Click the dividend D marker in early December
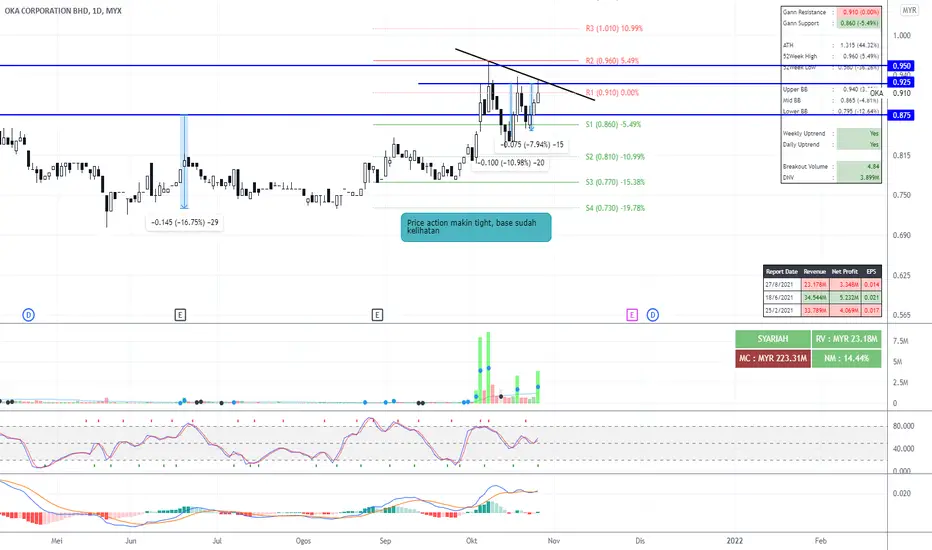 [653, 315]
